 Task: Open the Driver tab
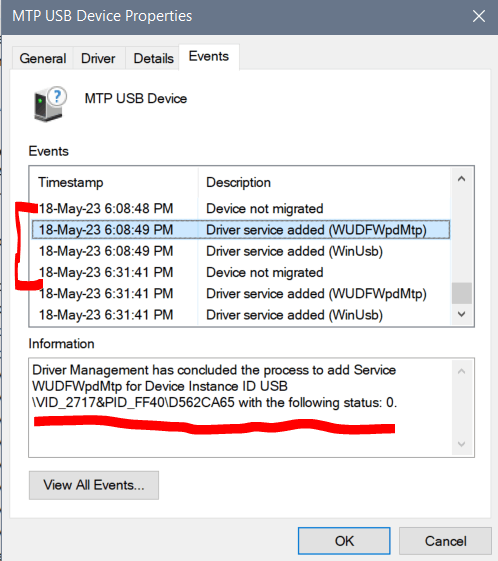point(98,58)
